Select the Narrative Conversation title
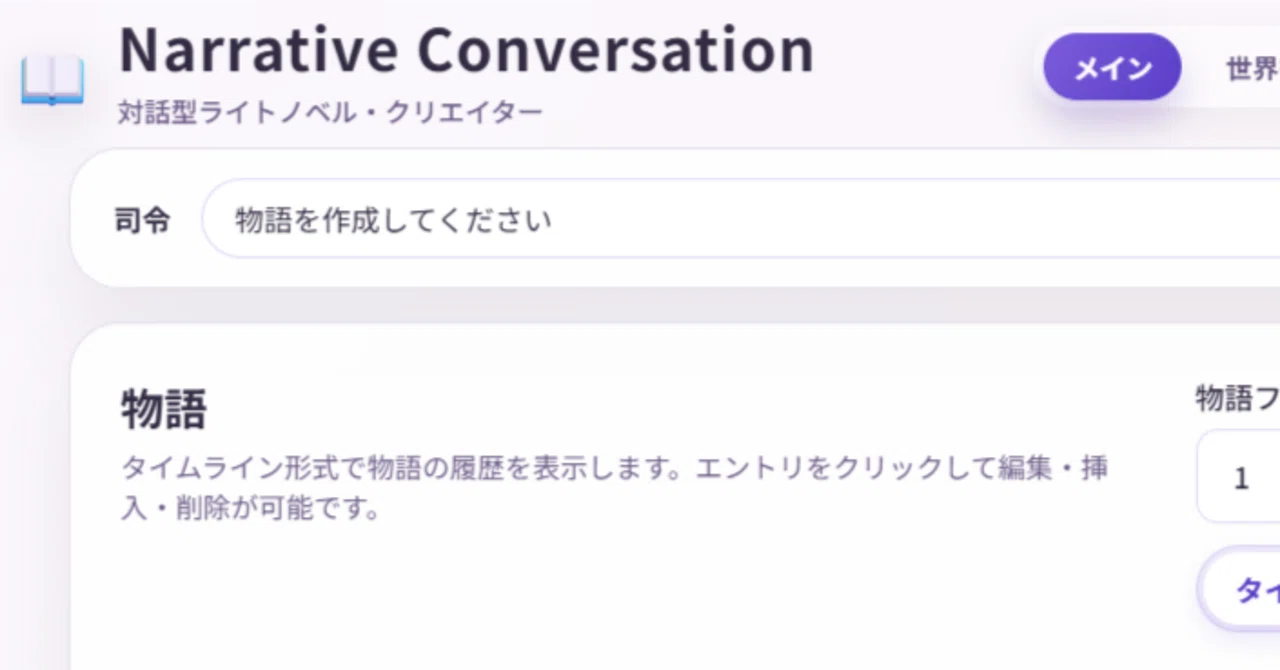 pos(466,49)
